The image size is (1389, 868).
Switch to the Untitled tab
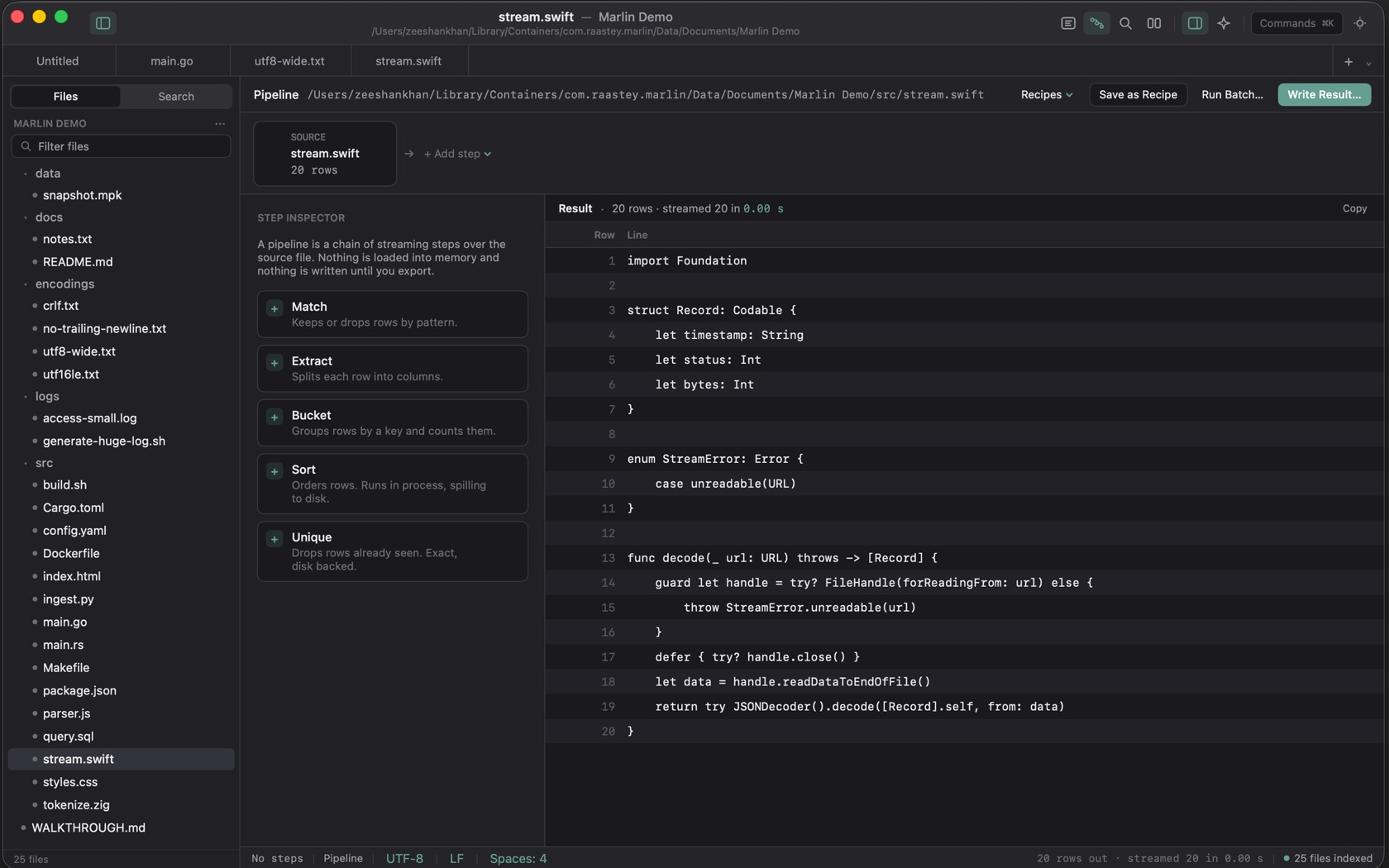(58, 61)
